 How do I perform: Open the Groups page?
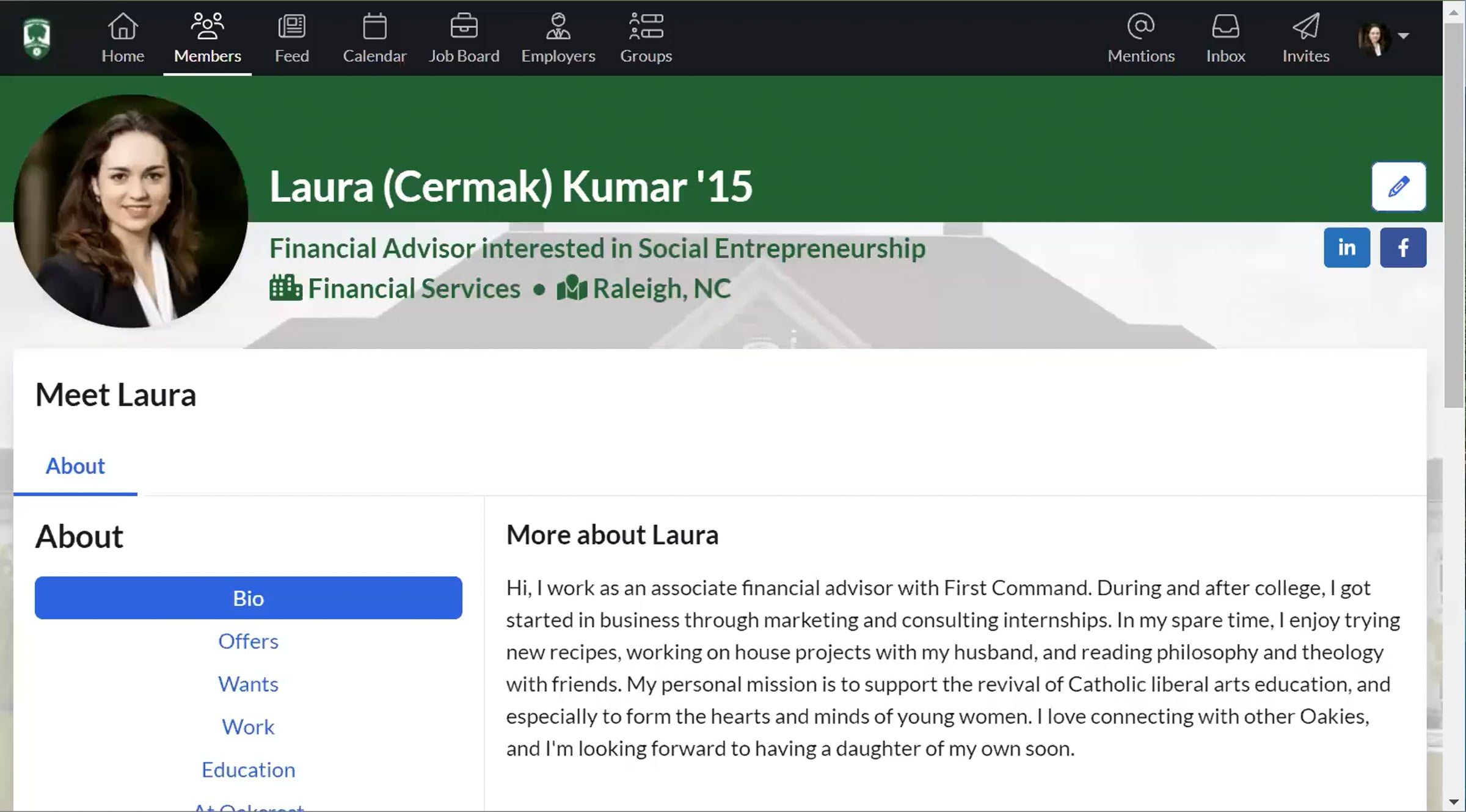pyautogui.click(x=646, y=38)
